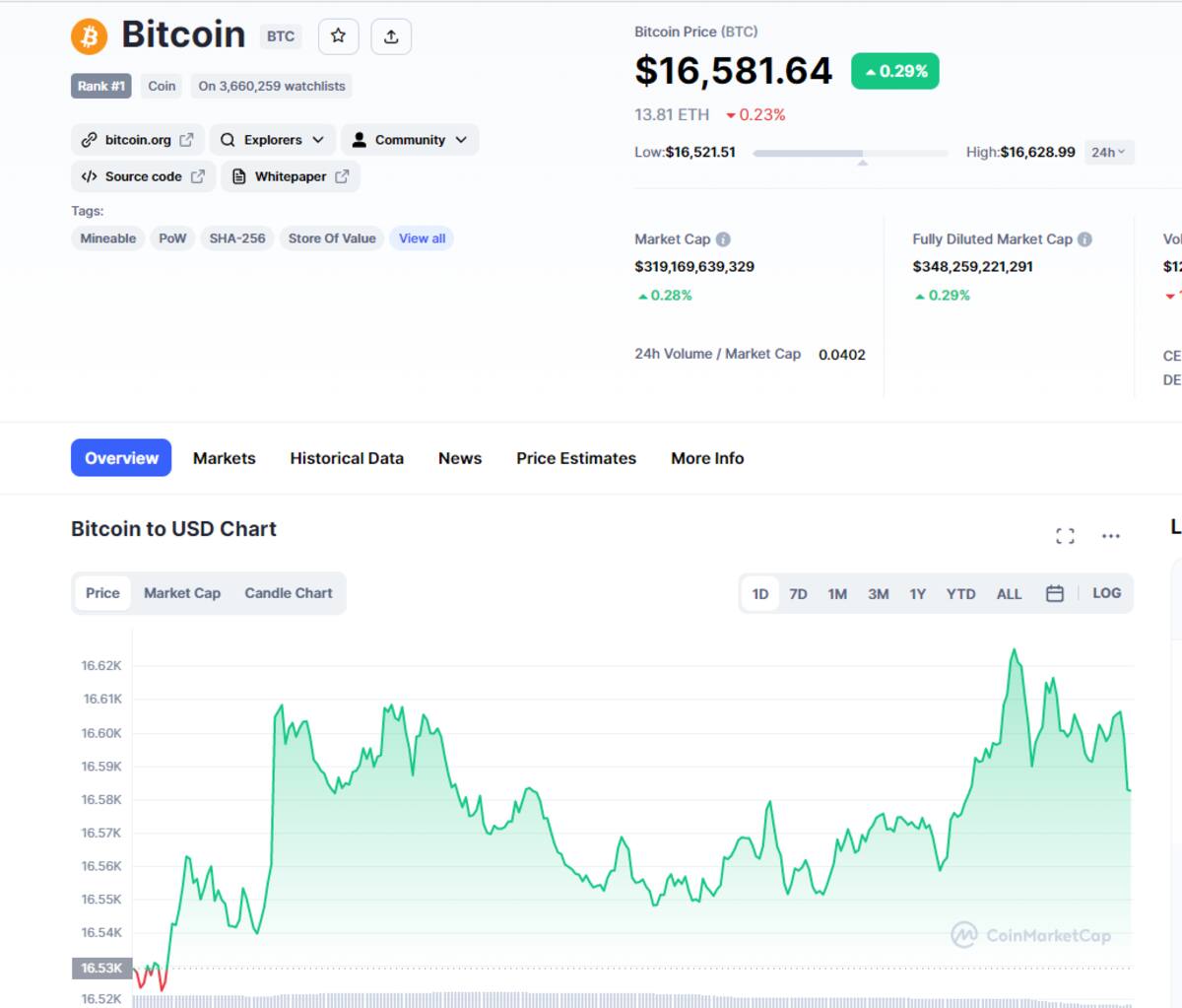Screen dimensions: 1182x1008
Task: Set chart range to 1M
Action: pos(837,594)
